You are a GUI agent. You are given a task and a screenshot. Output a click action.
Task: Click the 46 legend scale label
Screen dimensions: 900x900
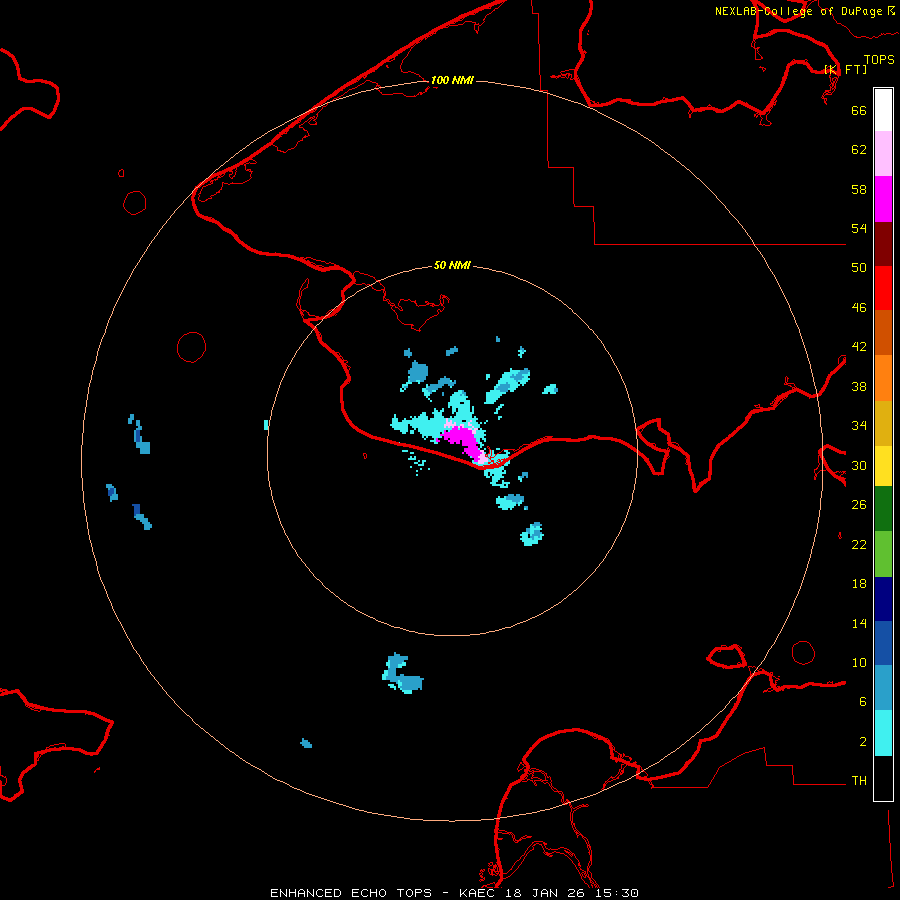[x=859, y=308]
